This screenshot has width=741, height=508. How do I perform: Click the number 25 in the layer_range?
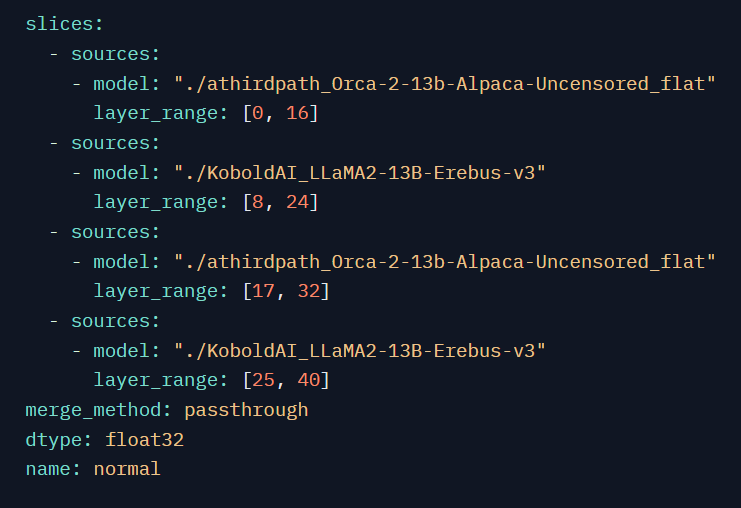pyautogui.click(x=263, y=380)
